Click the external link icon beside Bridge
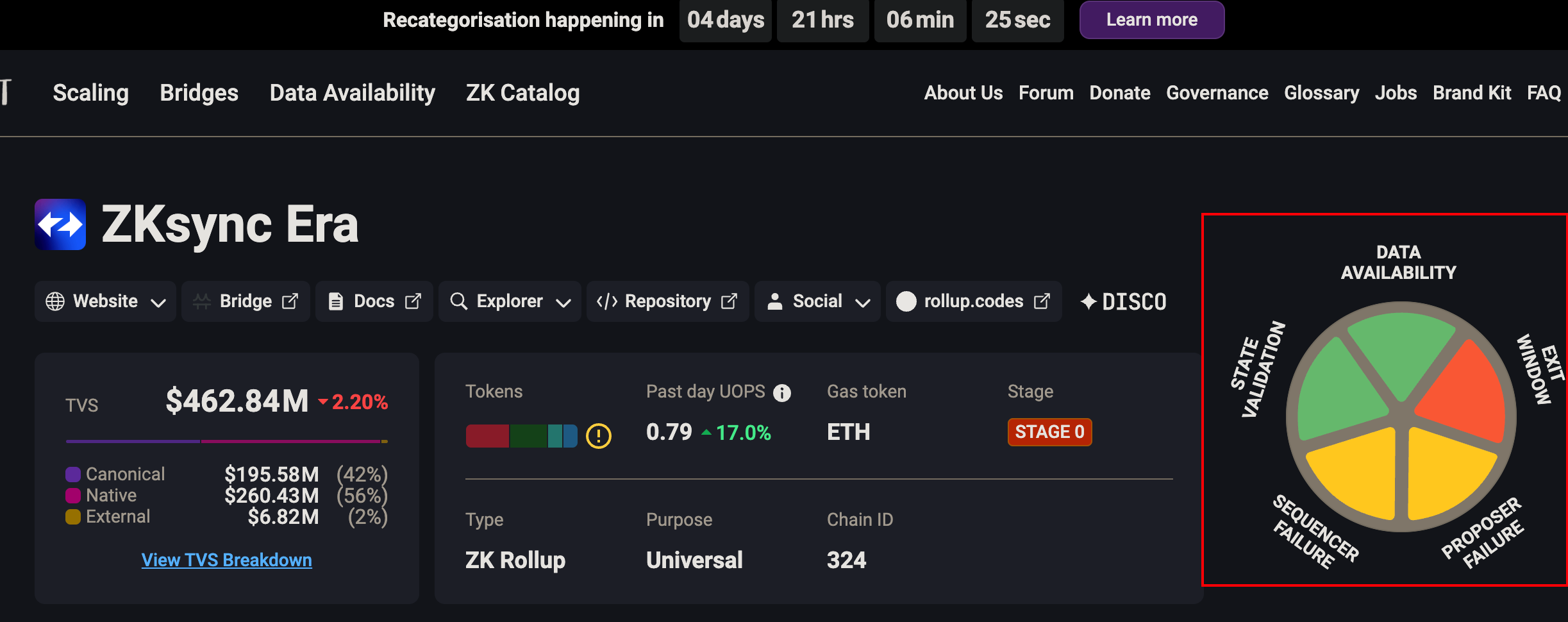Image resolution: width=1568 pixels, height=622 pixels. pyautogui.click(x=290, y=301)
